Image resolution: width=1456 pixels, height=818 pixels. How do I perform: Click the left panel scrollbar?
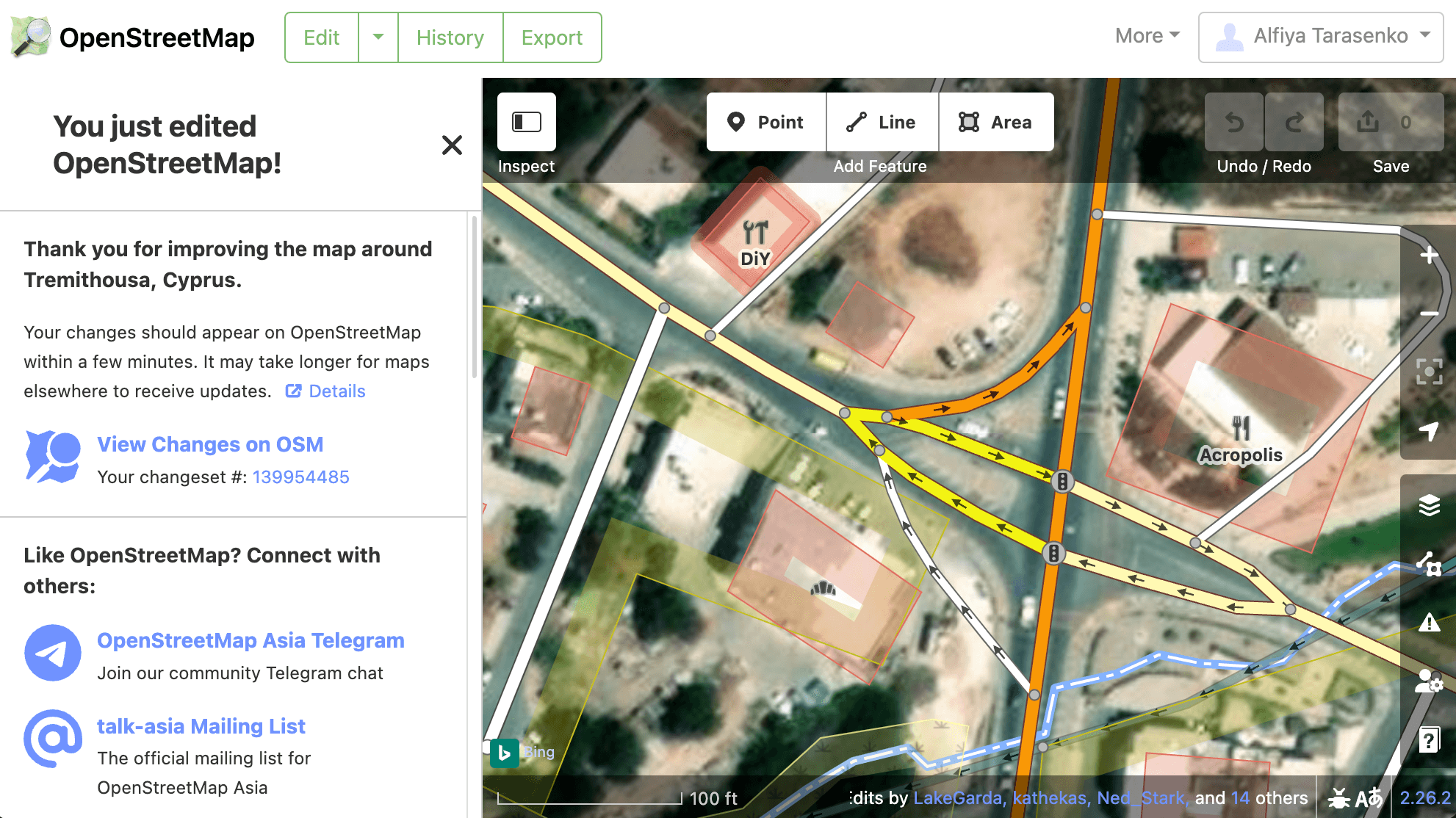pyautogui.click(x=474, y=296)
